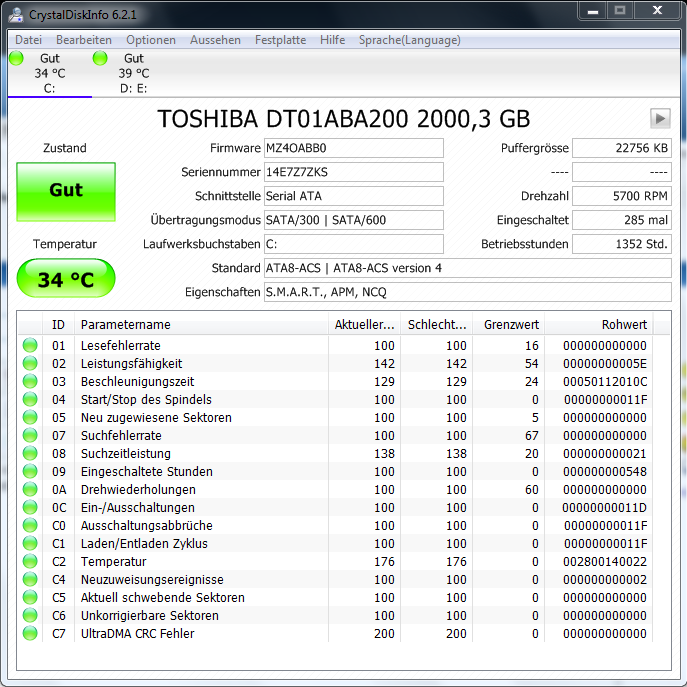Click the next disk arrow button
The width and height of the screenshot is (687, 687).
(x=660, y=118)
